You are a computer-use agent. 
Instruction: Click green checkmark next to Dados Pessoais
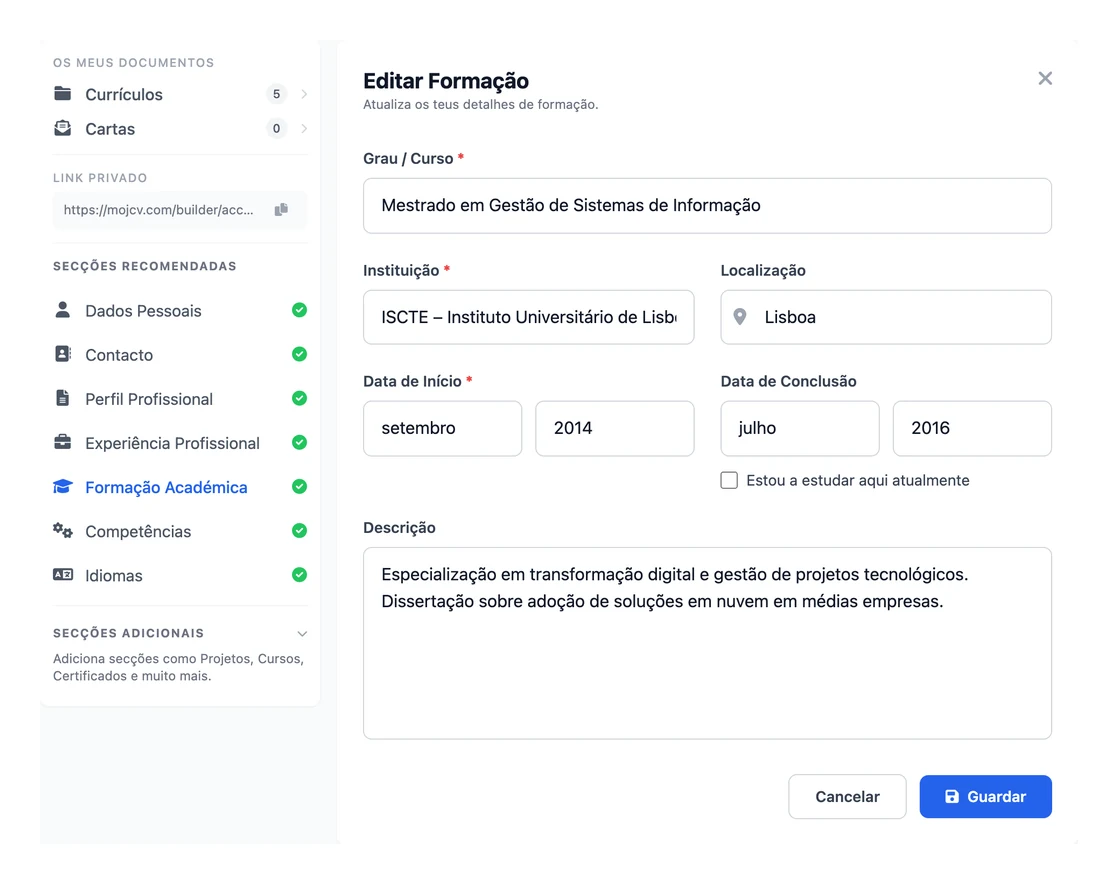pyautogui.click(x=299, y=310)
